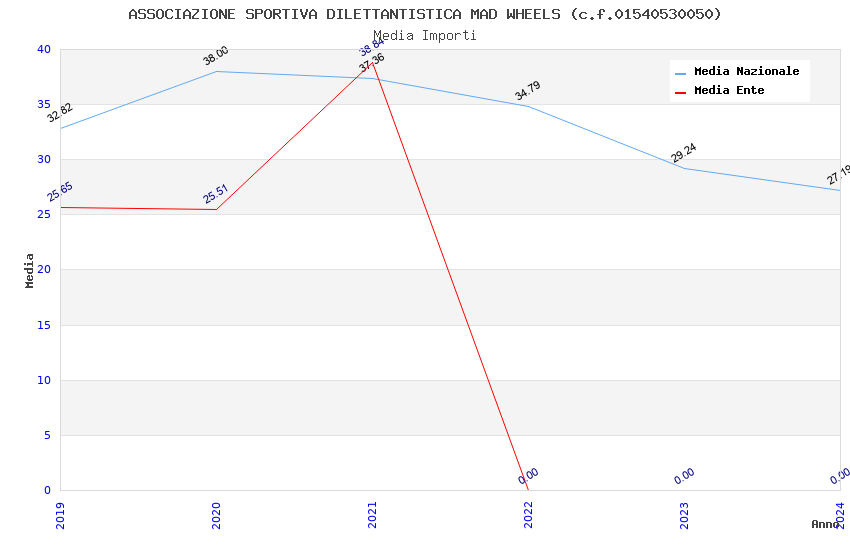Click the Anno x-axis title
This screenshot has width=850, height=550.
tap(825, 524)
